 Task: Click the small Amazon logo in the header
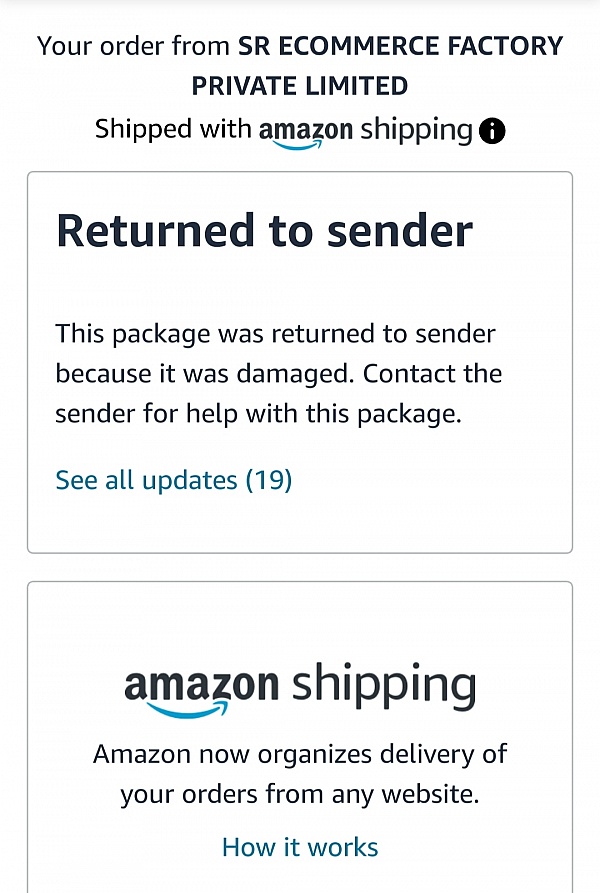point(305,131)
